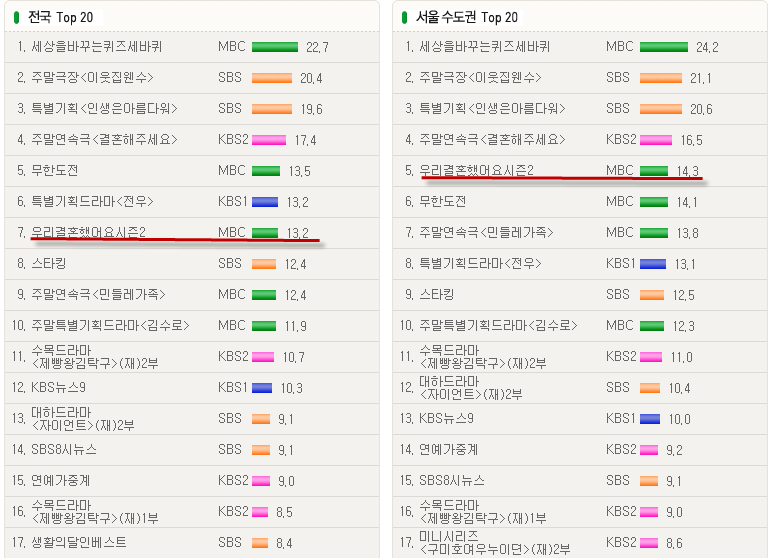Click the orange bar next to 21.1
Image resolution: width=773 pixels, height=558 pixels.
pos(661,78)
